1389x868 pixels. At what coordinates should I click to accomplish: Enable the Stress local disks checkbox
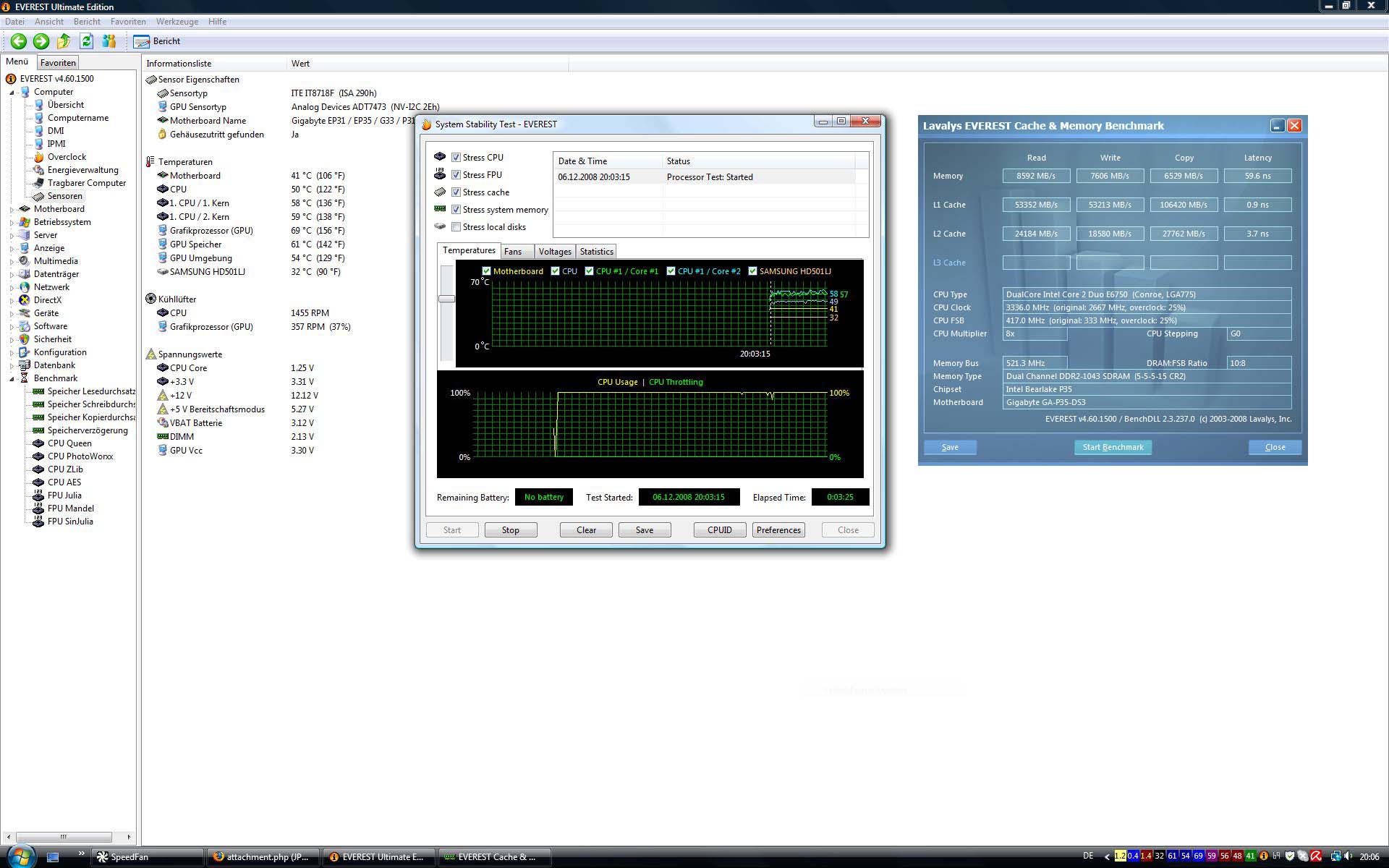[456, 227]
